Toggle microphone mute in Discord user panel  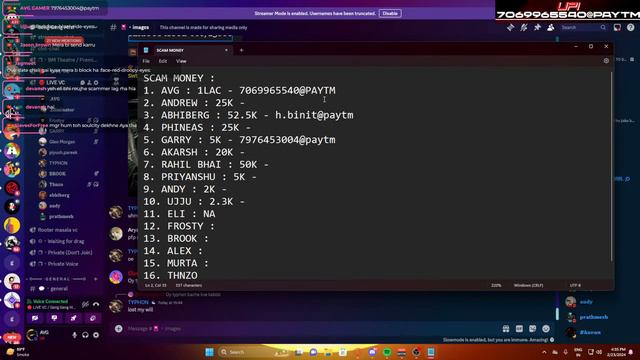74,335
